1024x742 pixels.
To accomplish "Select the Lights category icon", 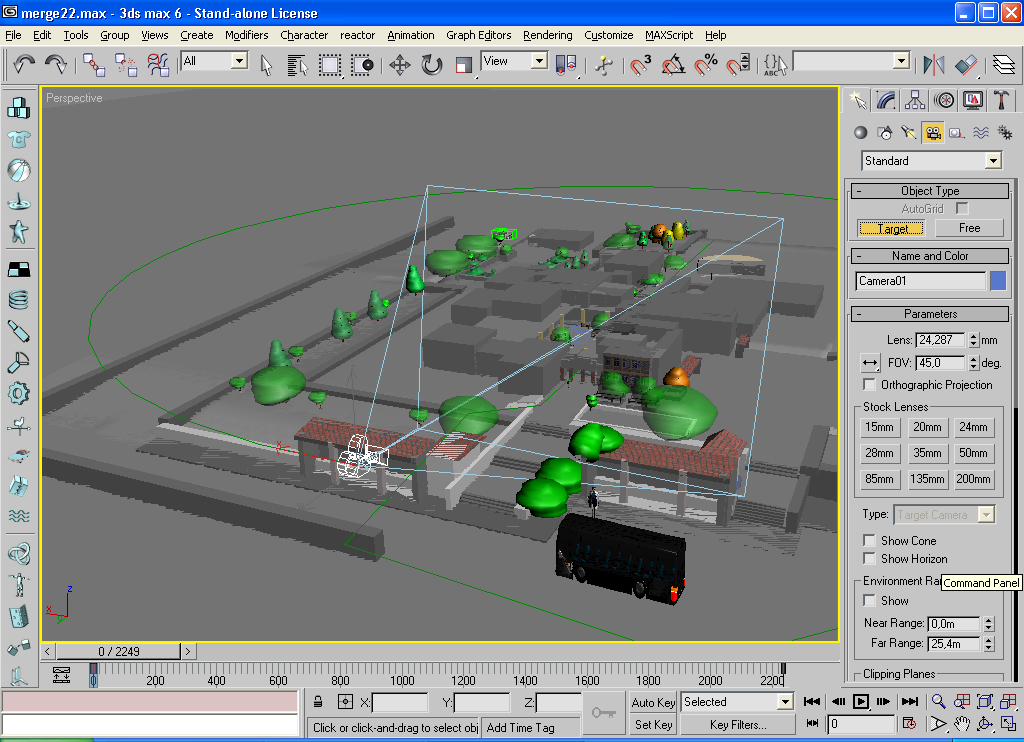I will (x=908, y=133).
